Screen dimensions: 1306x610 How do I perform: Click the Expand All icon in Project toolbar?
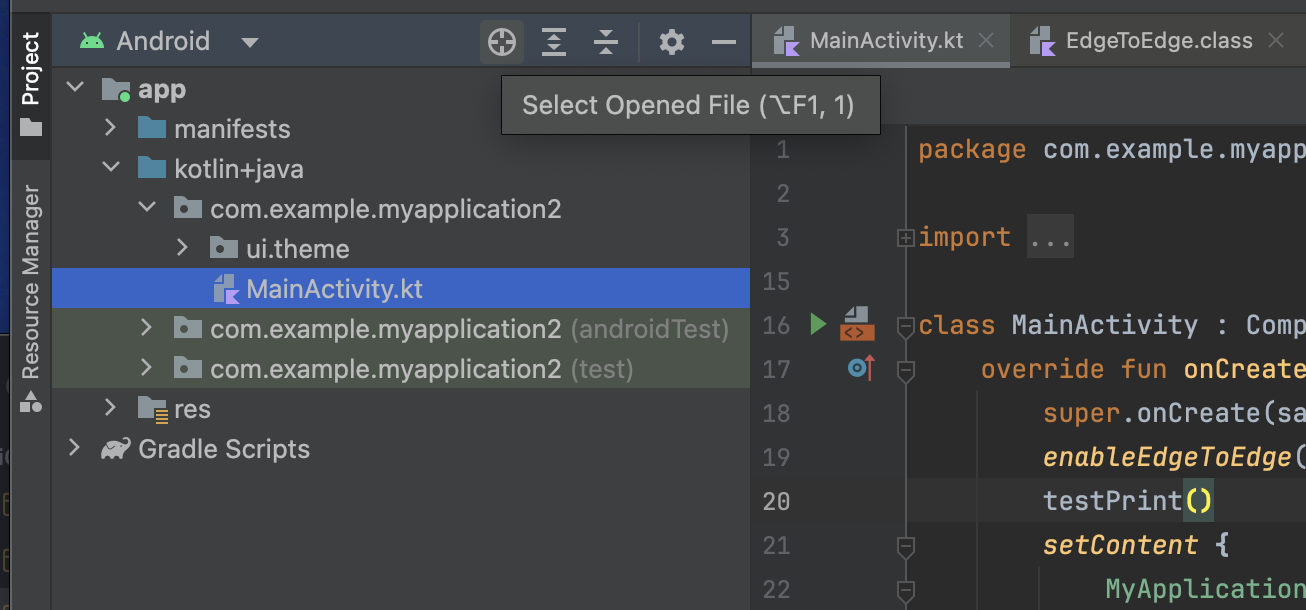(553, 41)
